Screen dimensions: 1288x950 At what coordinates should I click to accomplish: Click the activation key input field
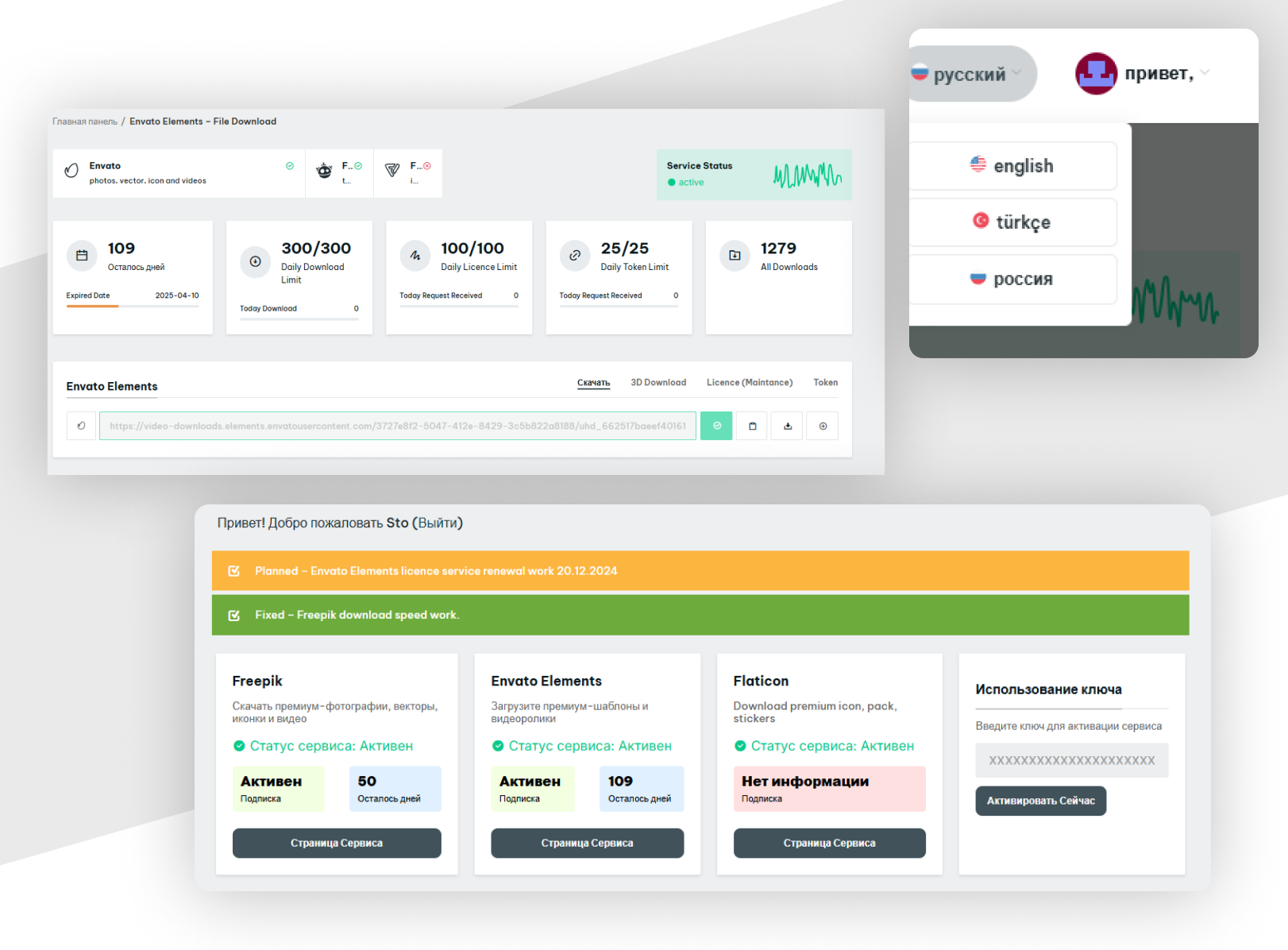[x=1071, y=760]
